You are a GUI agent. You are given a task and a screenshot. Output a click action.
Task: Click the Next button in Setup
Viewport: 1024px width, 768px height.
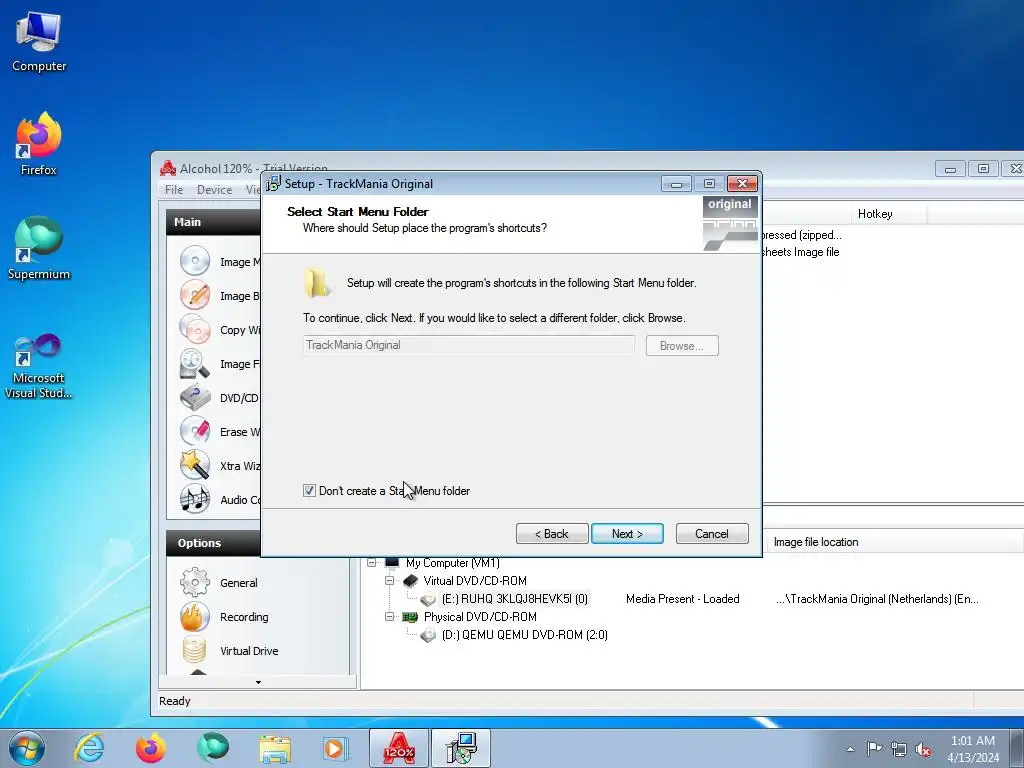coord(627,534)
